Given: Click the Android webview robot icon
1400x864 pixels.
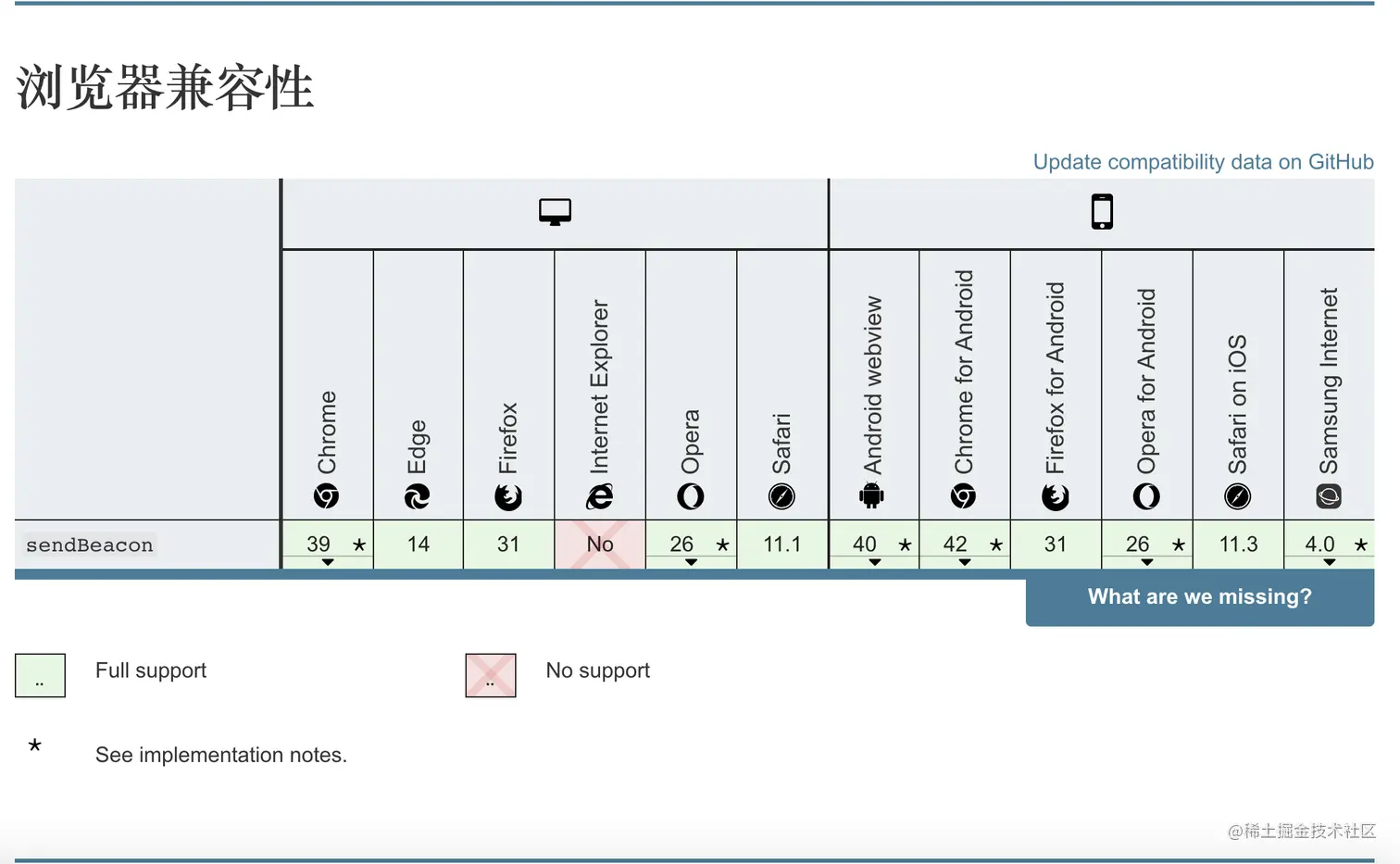Looking at the screenshot, I should tap(872, 497).
